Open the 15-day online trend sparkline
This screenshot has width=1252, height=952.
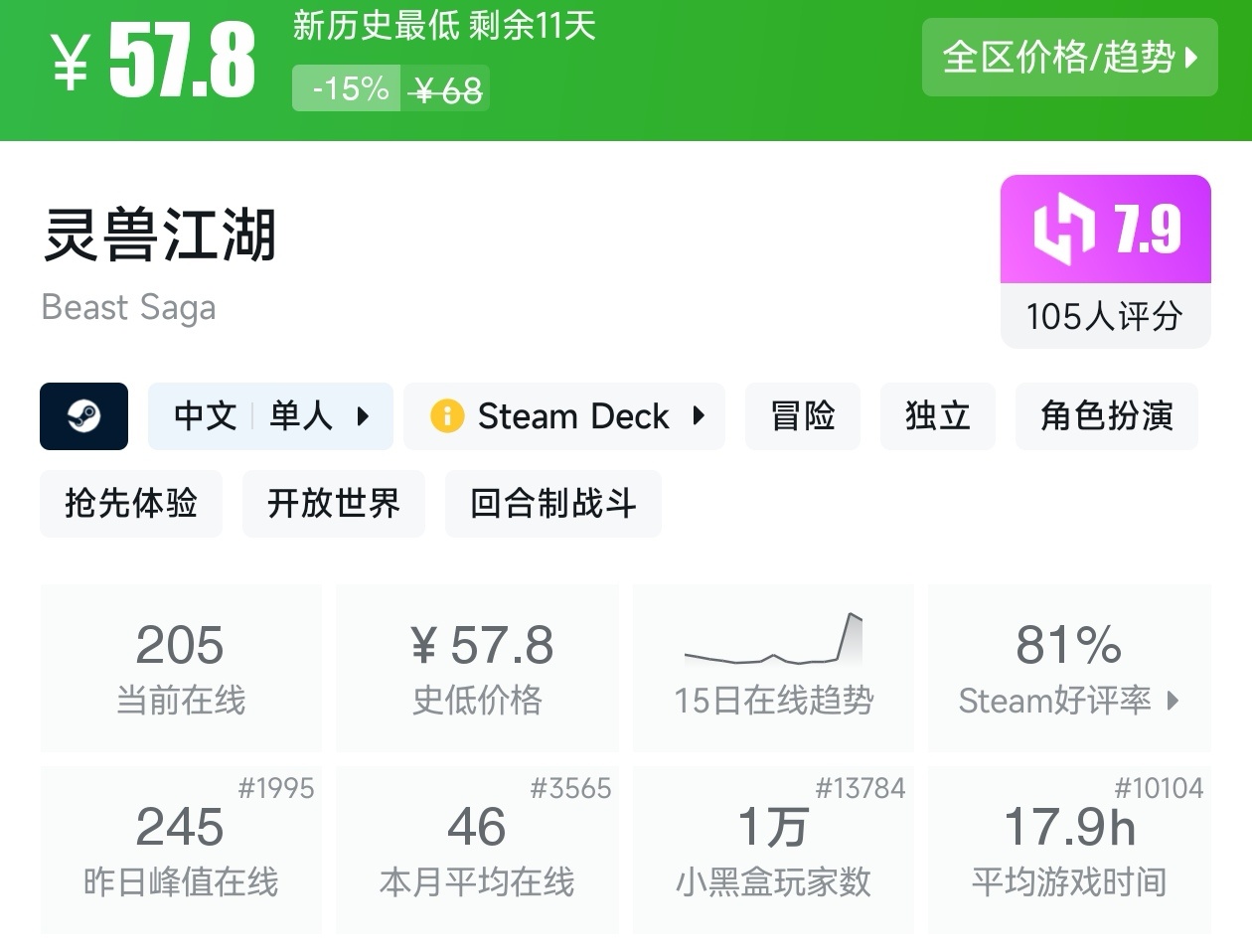pos(773,641)
